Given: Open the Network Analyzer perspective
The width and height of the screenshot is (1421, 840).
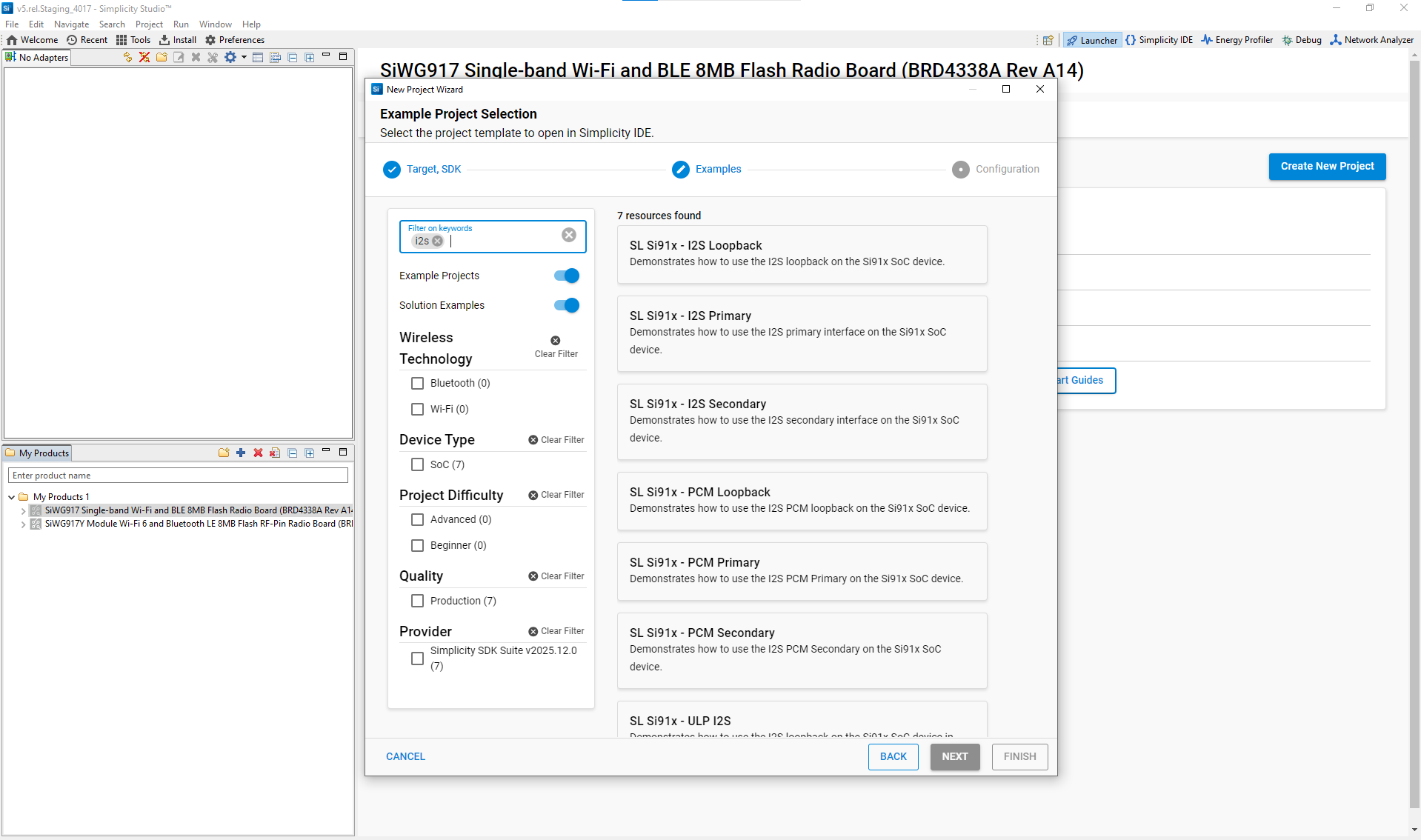Looking at the screenshot, I should [1371, 40].
